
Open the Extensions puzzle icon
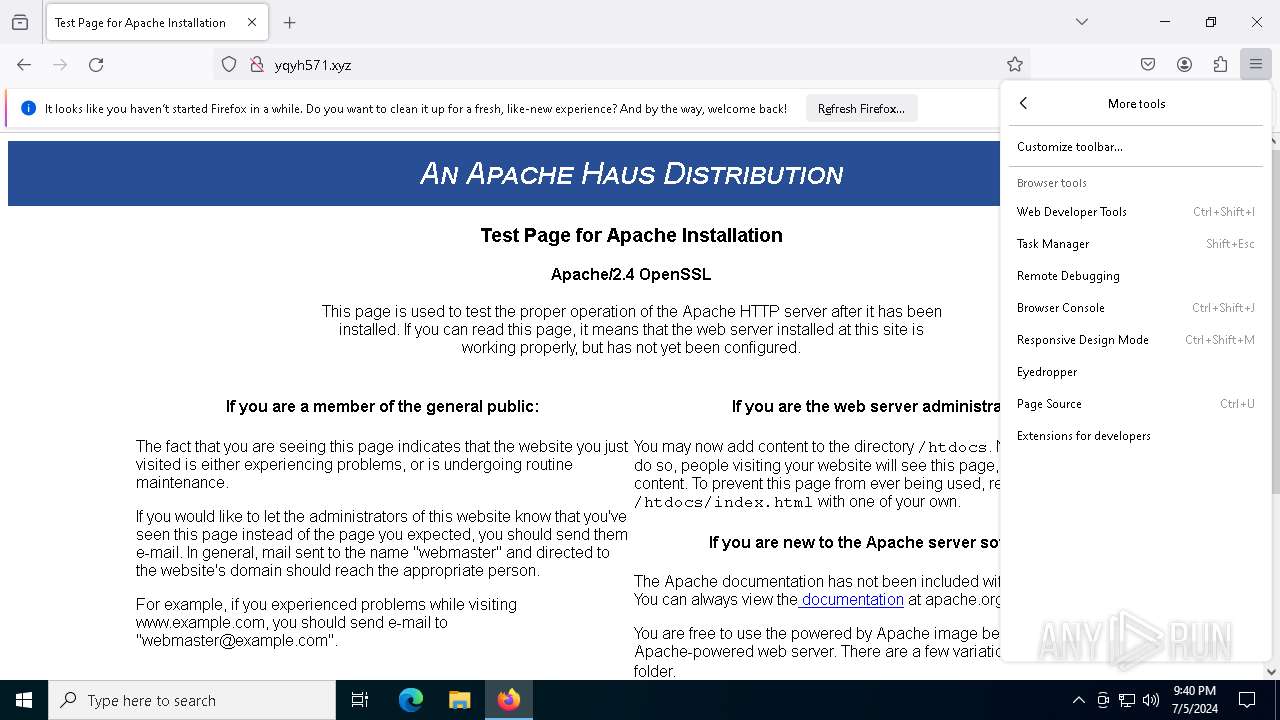click(x=1220, y=64)
